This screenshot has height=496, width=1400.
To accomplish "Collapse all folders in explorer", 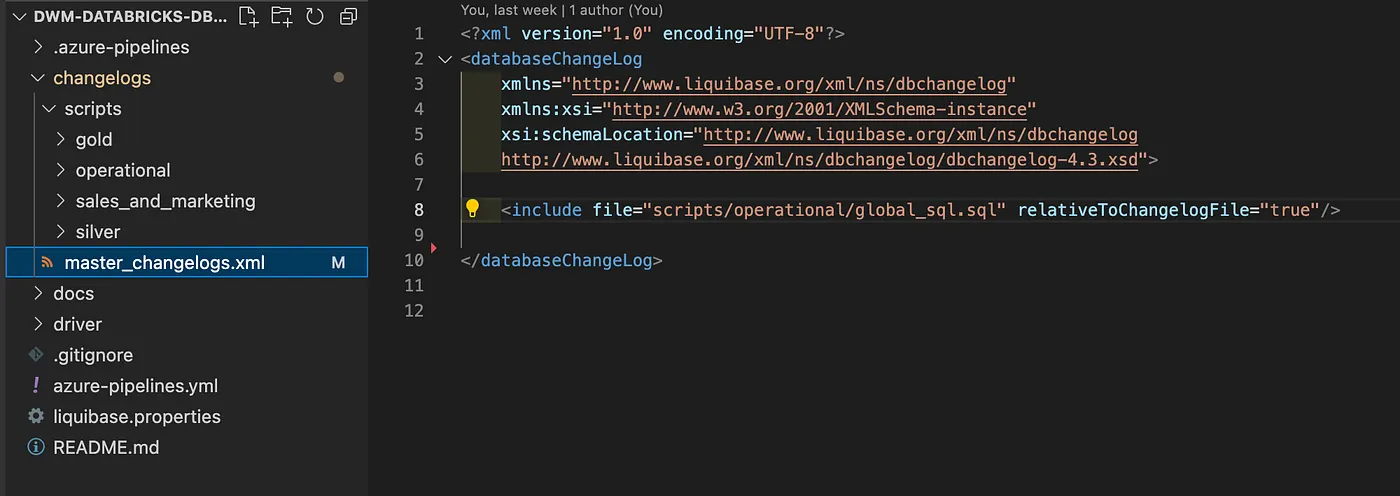I will [347, 16].
